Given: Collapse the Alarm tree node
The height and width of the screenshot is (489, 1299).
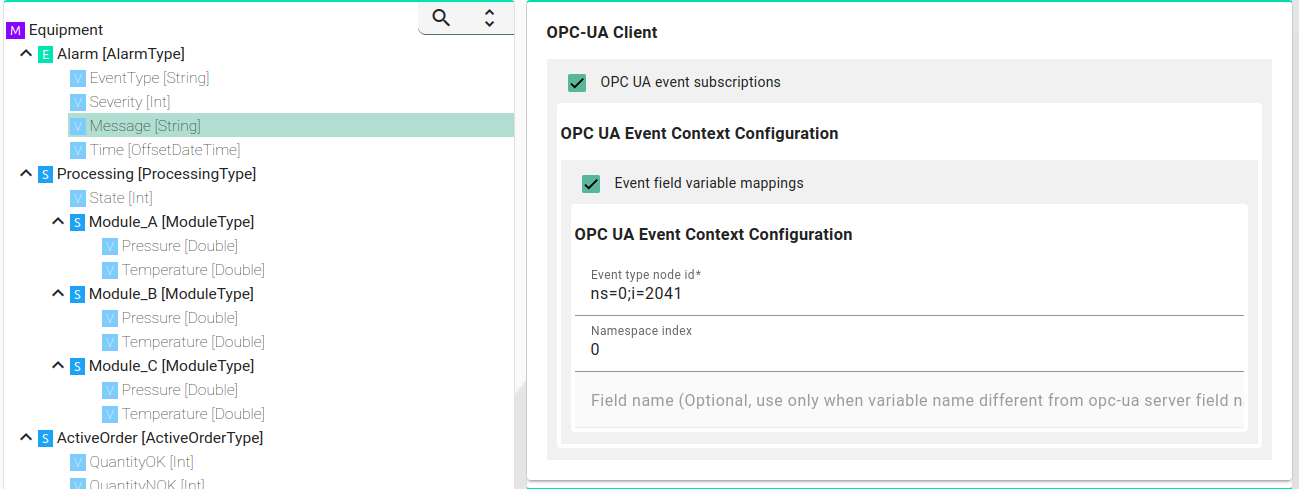Looking at the screenshot, I should (26, 54).
